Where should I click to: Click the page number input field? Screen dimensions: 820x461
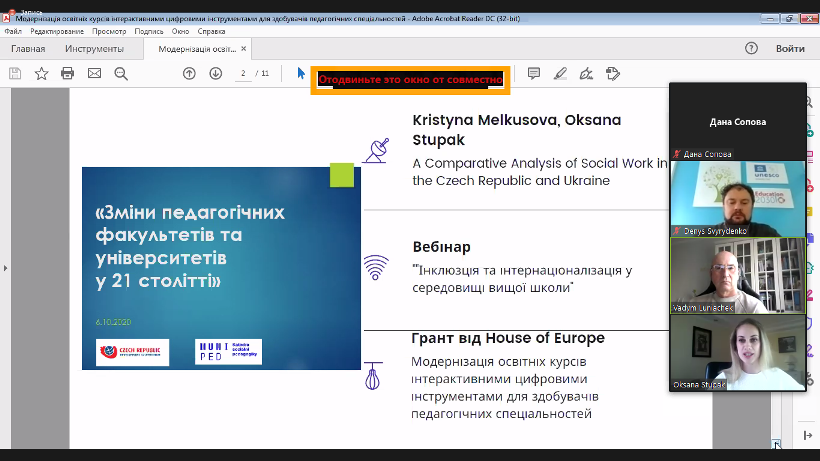243,73
